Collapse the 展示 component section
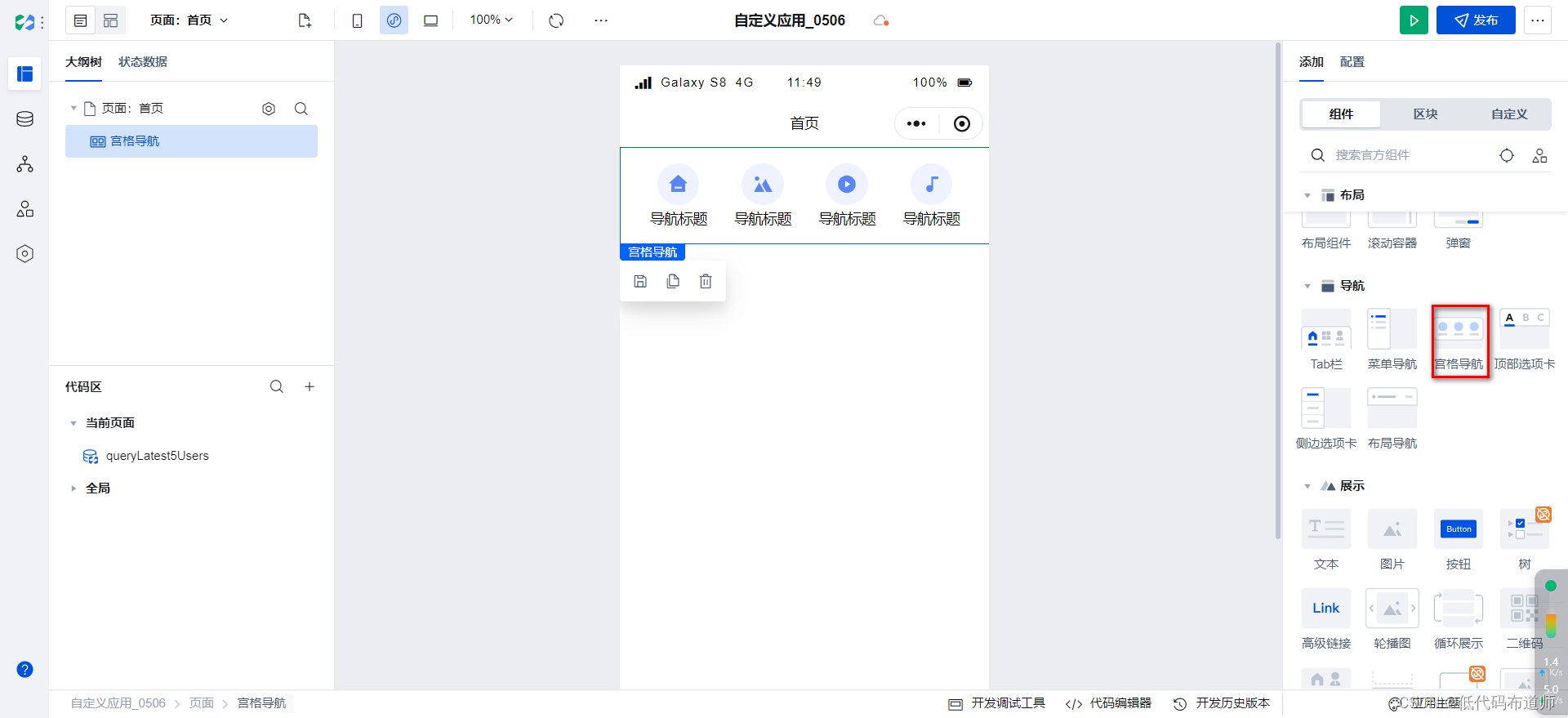Image resolution: width=1568 pixels, height=718 pixels. pos(1307,486)
